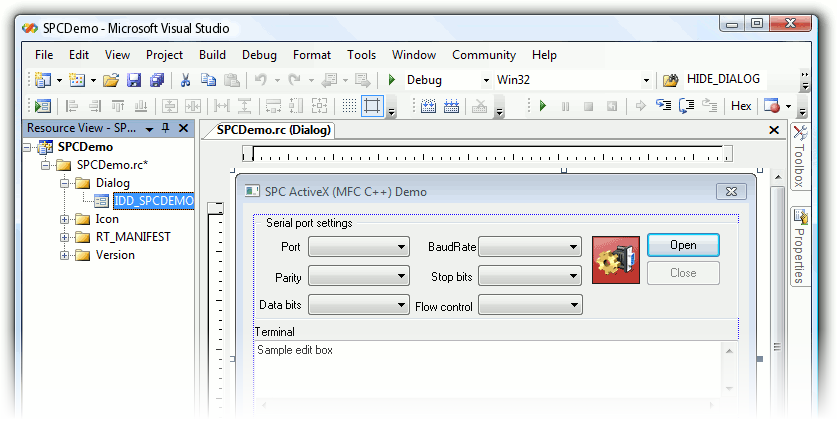Click the dialog editor vertical scrollbar
Screen dimensions: 837x430
pyautogui.click(x=778, y=293)
